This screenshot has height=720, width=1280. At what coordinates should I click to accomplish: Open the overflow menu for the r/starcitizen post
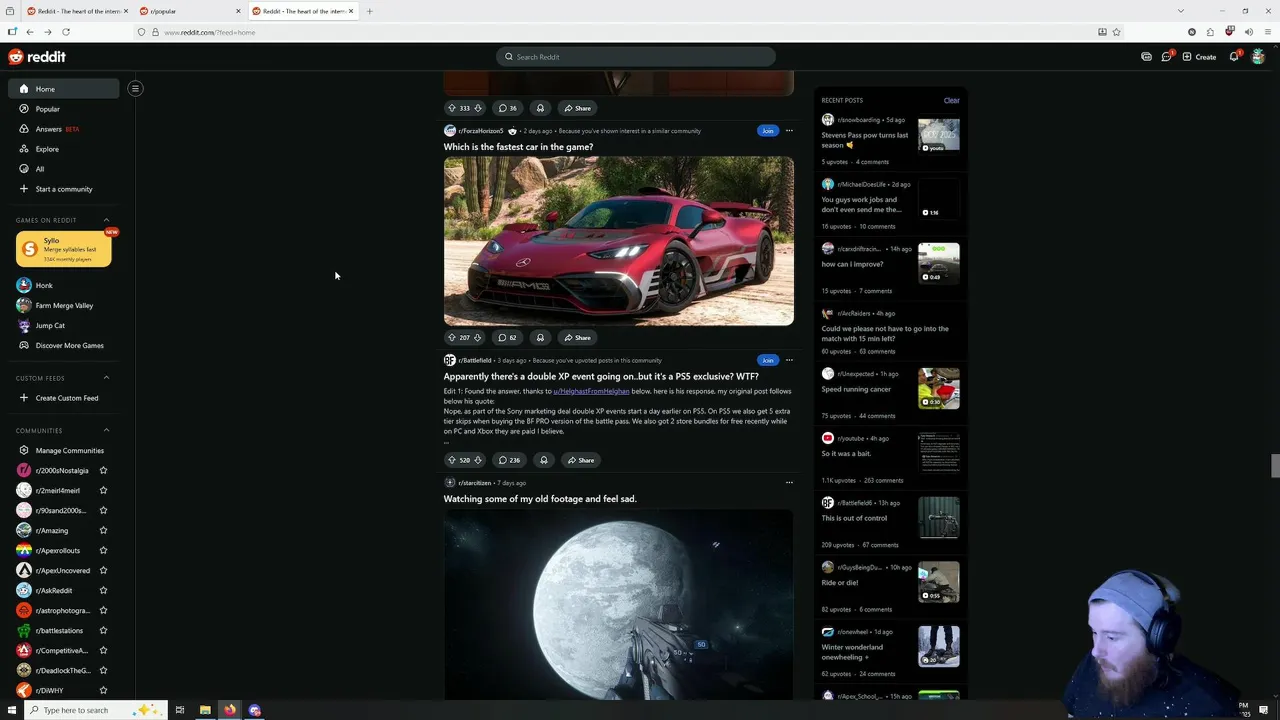click(x=789, y=482)
